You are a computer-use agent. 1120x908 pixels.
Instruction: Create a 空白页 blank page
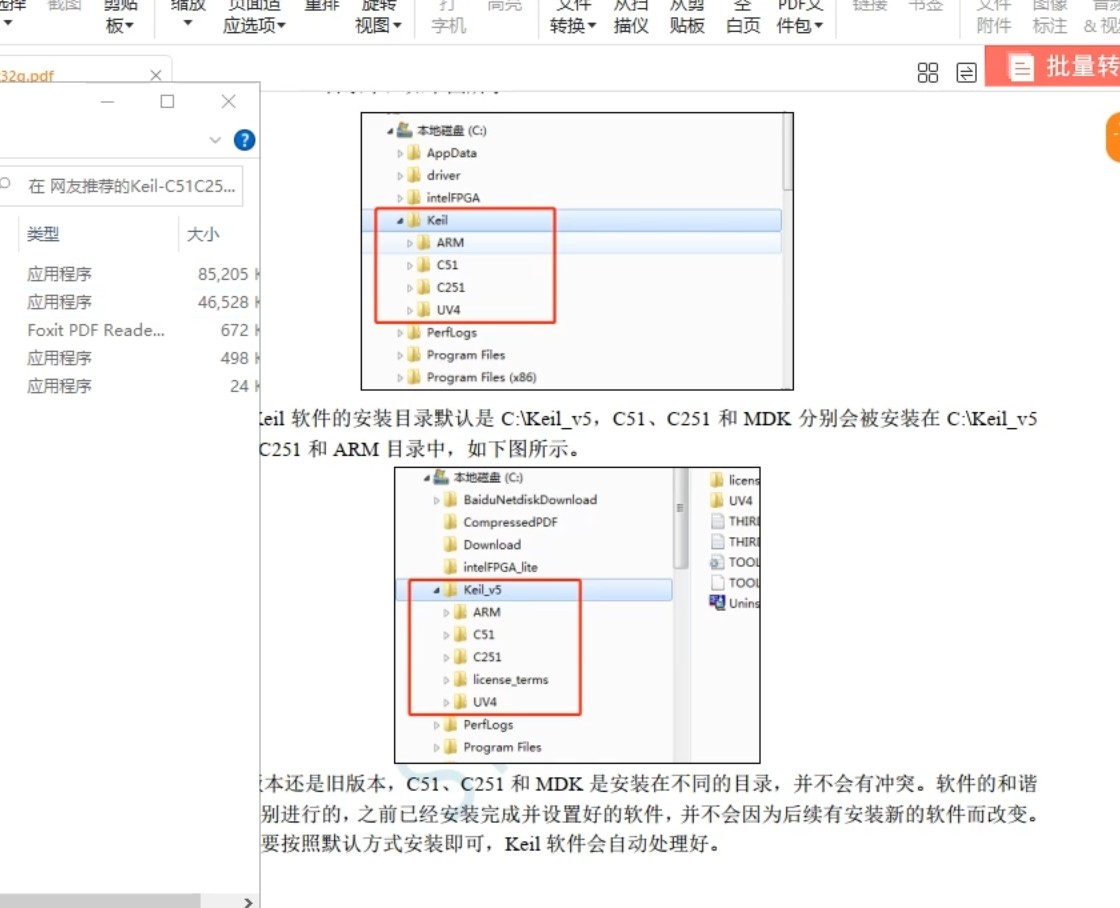click(743, 17)
